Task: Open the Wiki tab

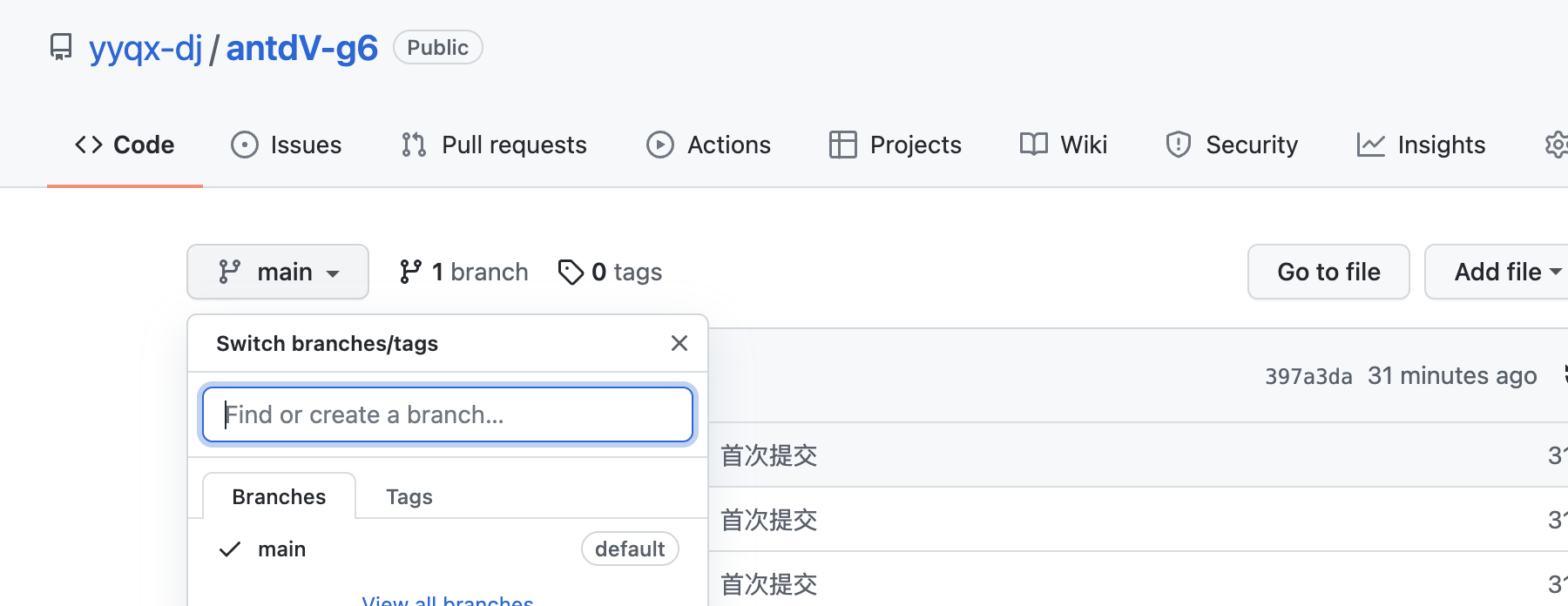Action: click(x=1064, y=145)
